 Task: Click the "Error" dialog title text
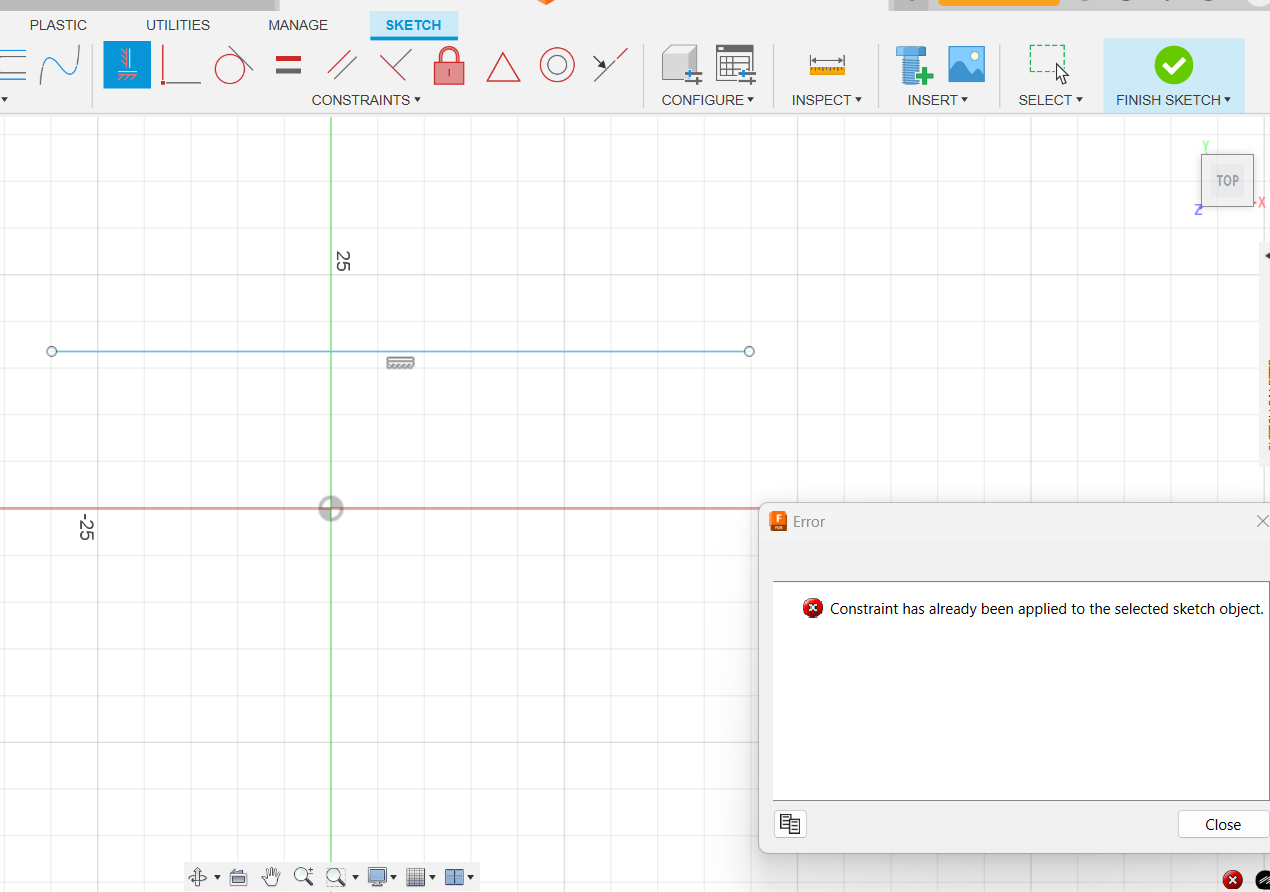(809, 521)
